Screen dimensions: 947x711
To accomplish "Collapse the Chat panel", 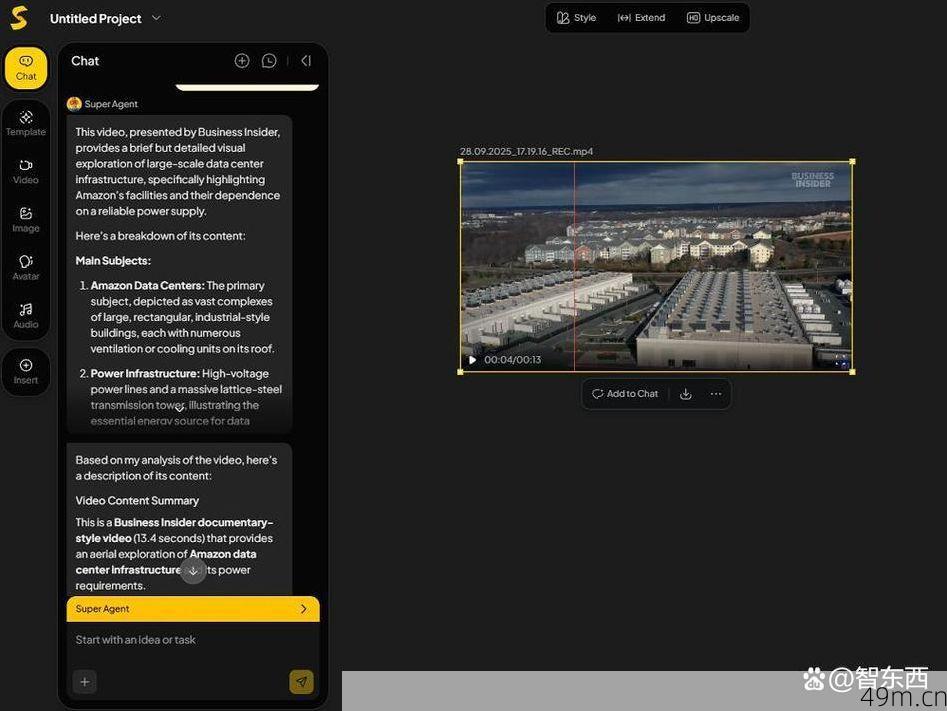I will pos(306,61).
